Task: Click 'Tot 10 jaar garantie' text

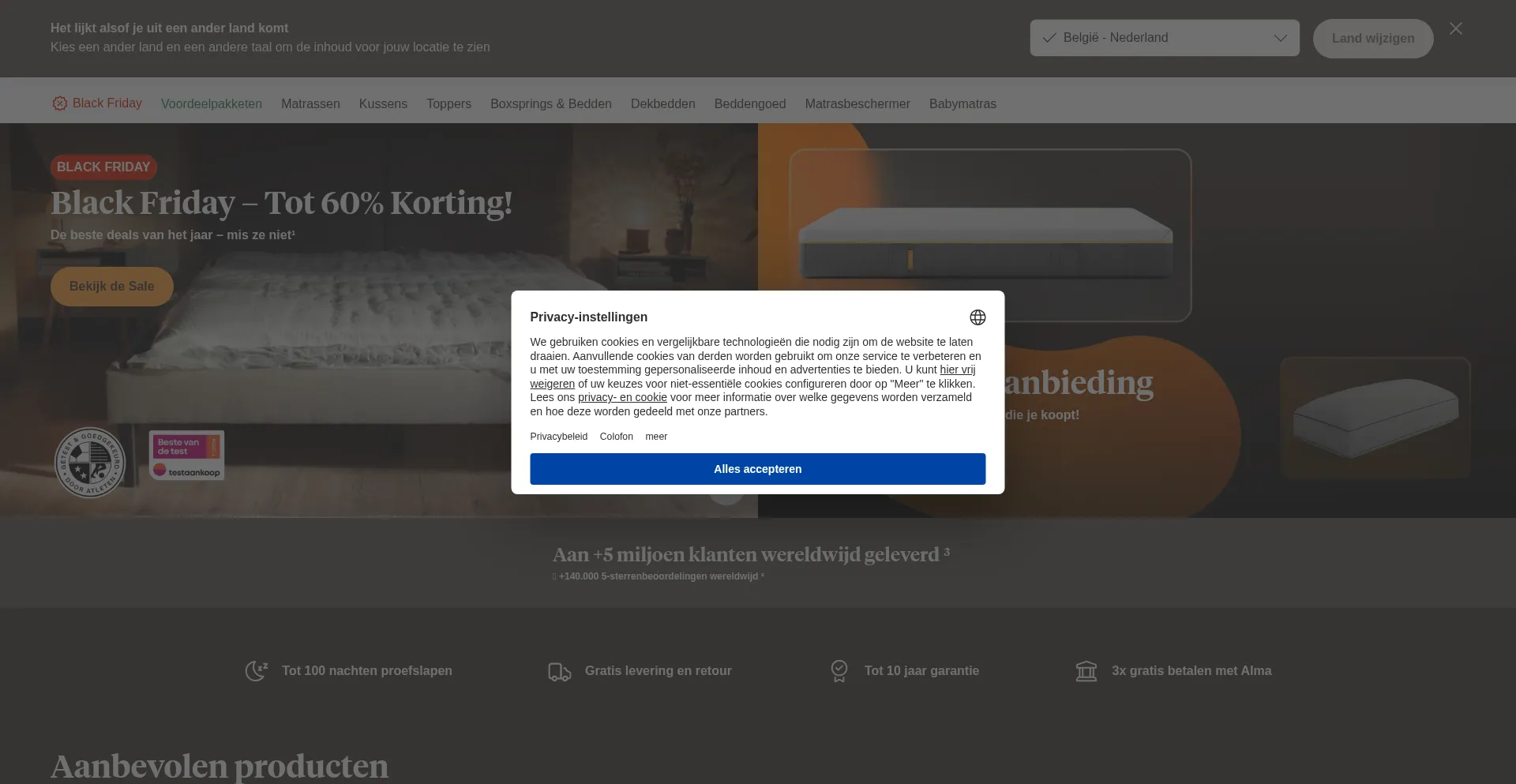Action: pos(922,671)
